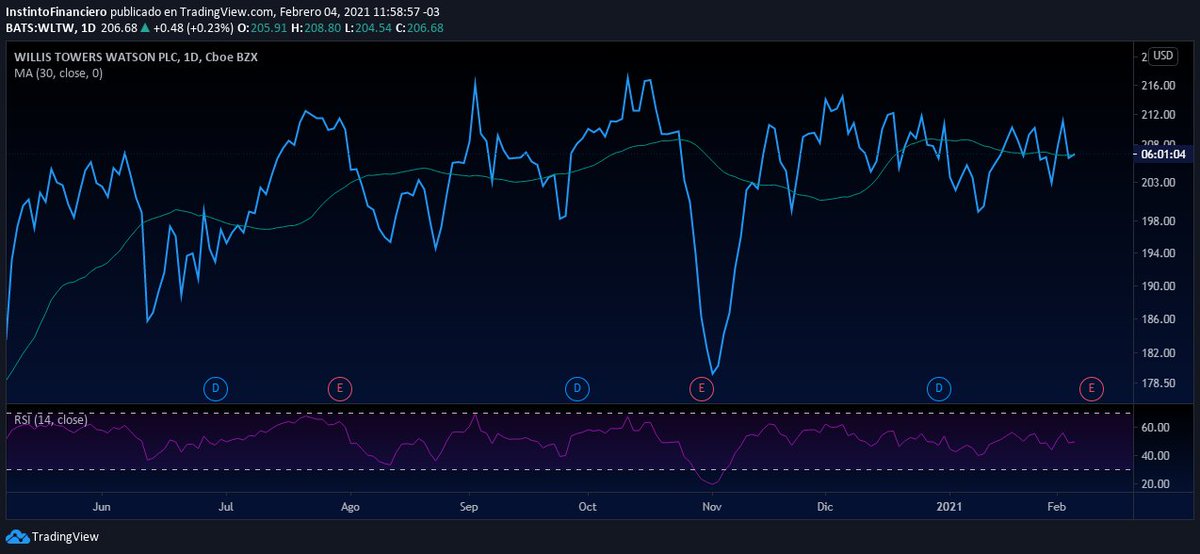Click the Ago label on time axis
This screenshot has height=554, width=1200.
[351, 507]
